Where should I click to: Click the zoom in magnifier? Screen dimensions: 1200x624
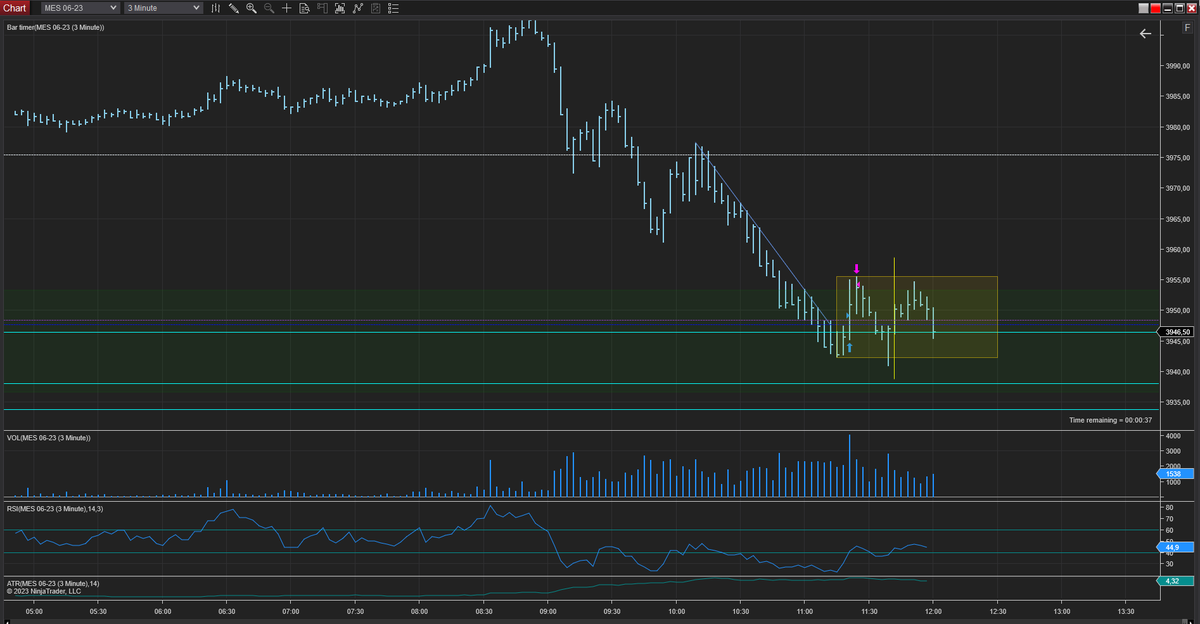(x=251, y=8)
